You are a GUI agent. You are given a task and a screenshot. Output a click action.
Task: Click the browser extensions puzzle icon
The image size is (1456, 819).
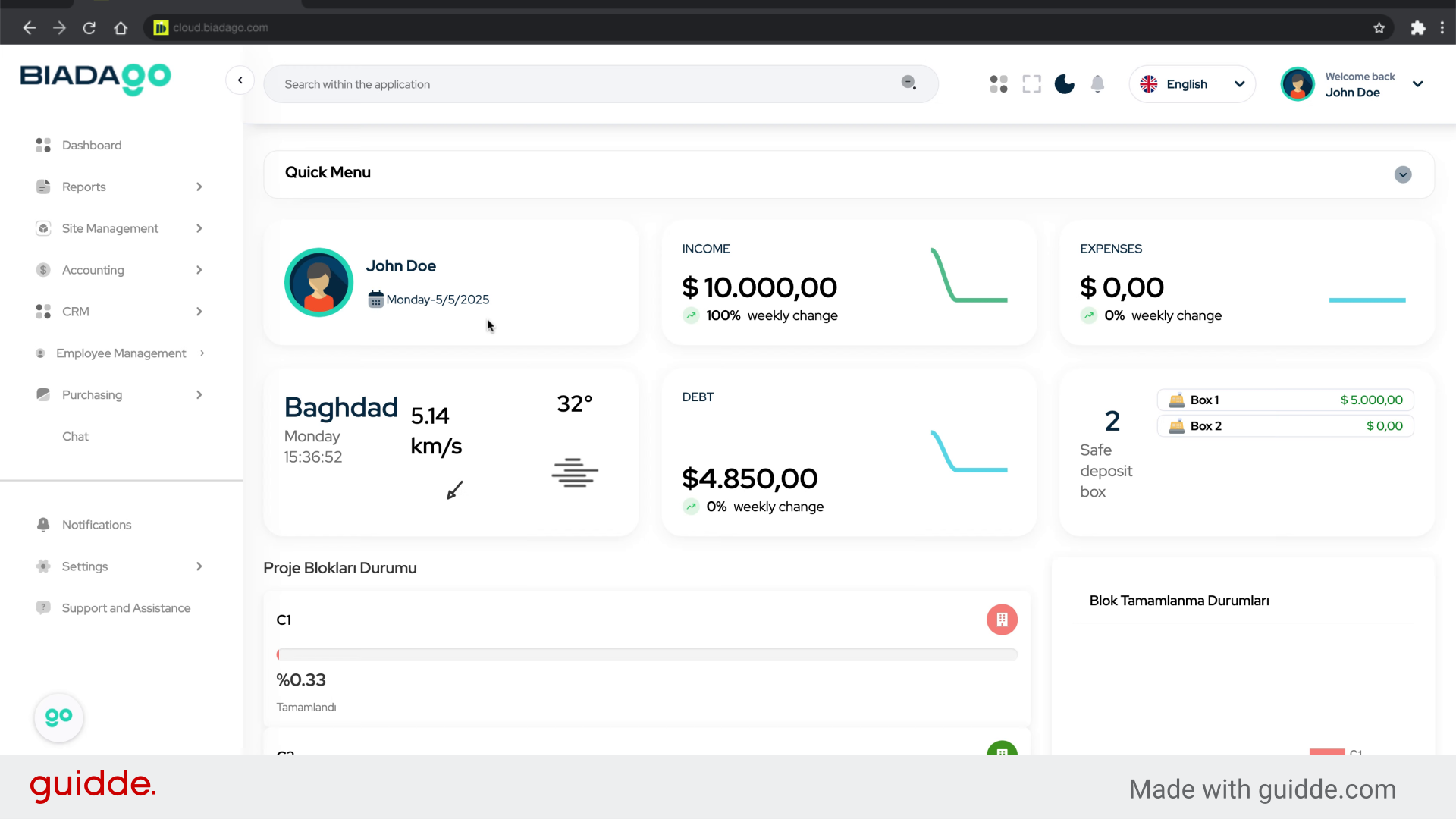1417,28
